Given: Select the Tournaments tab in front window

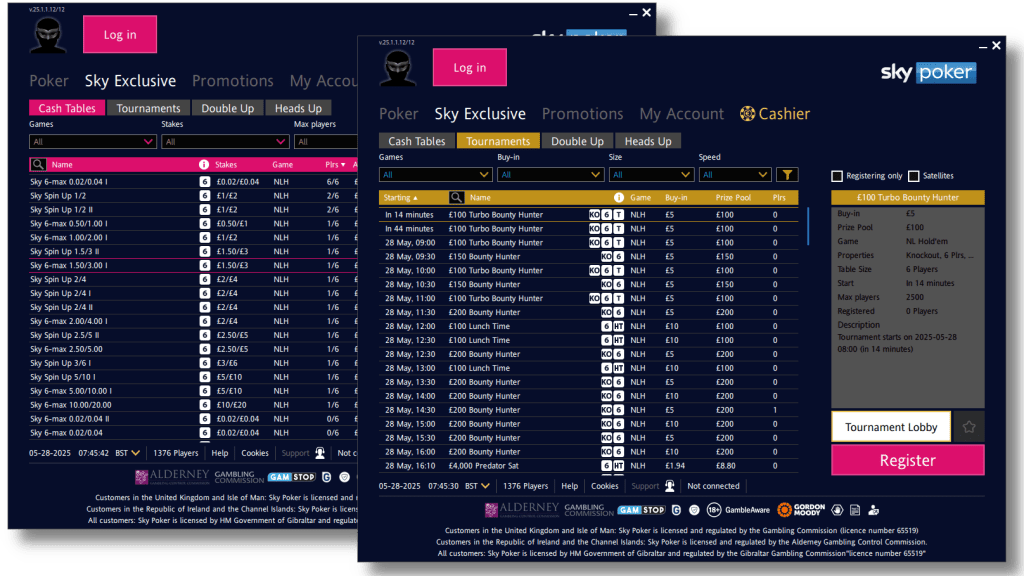Looking at the screenshot, I should tap(498, 141).
